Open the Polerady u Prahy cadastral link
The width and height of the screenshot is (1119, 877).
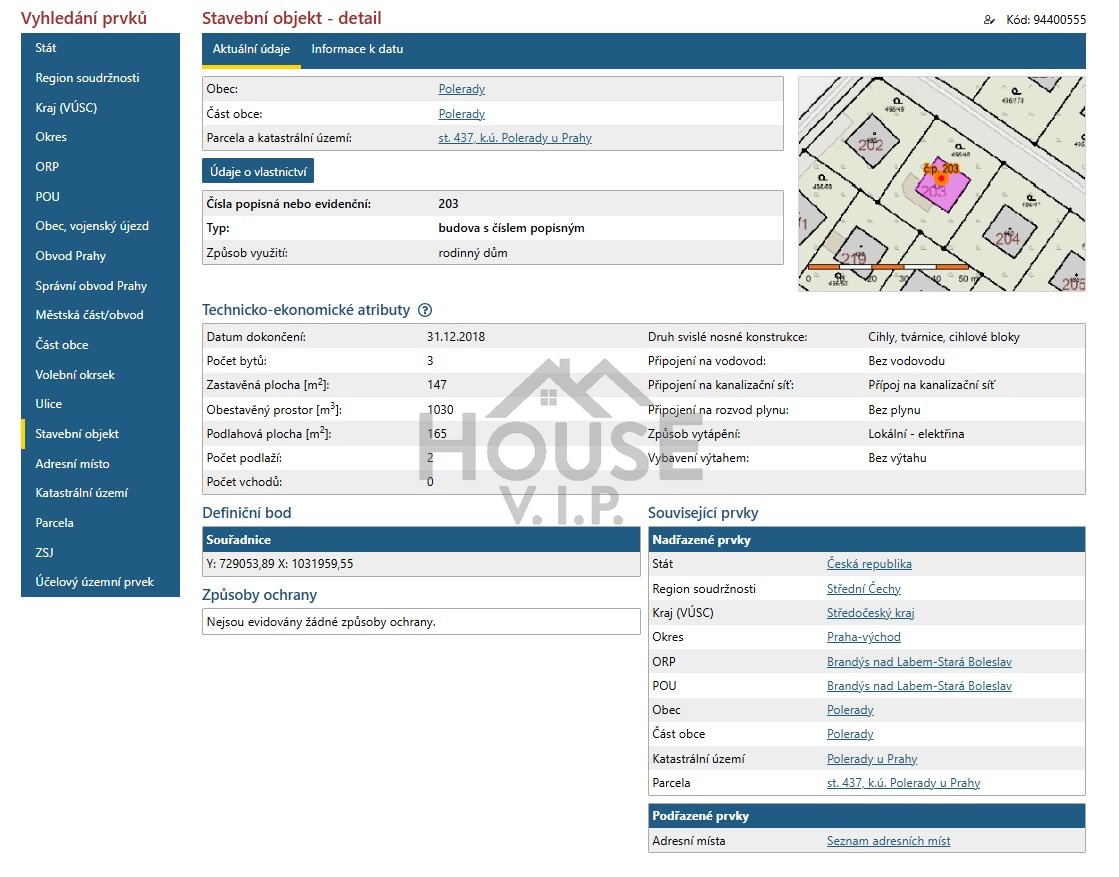pyautogui.click(x=871, y=759)
